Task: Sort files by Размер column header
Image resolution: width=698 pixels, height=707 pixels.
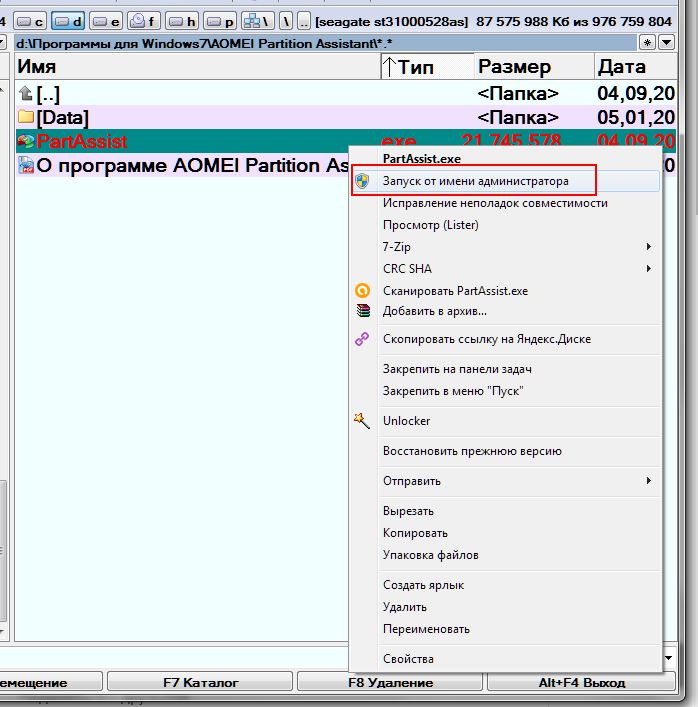Action: [x=534, y=66]
